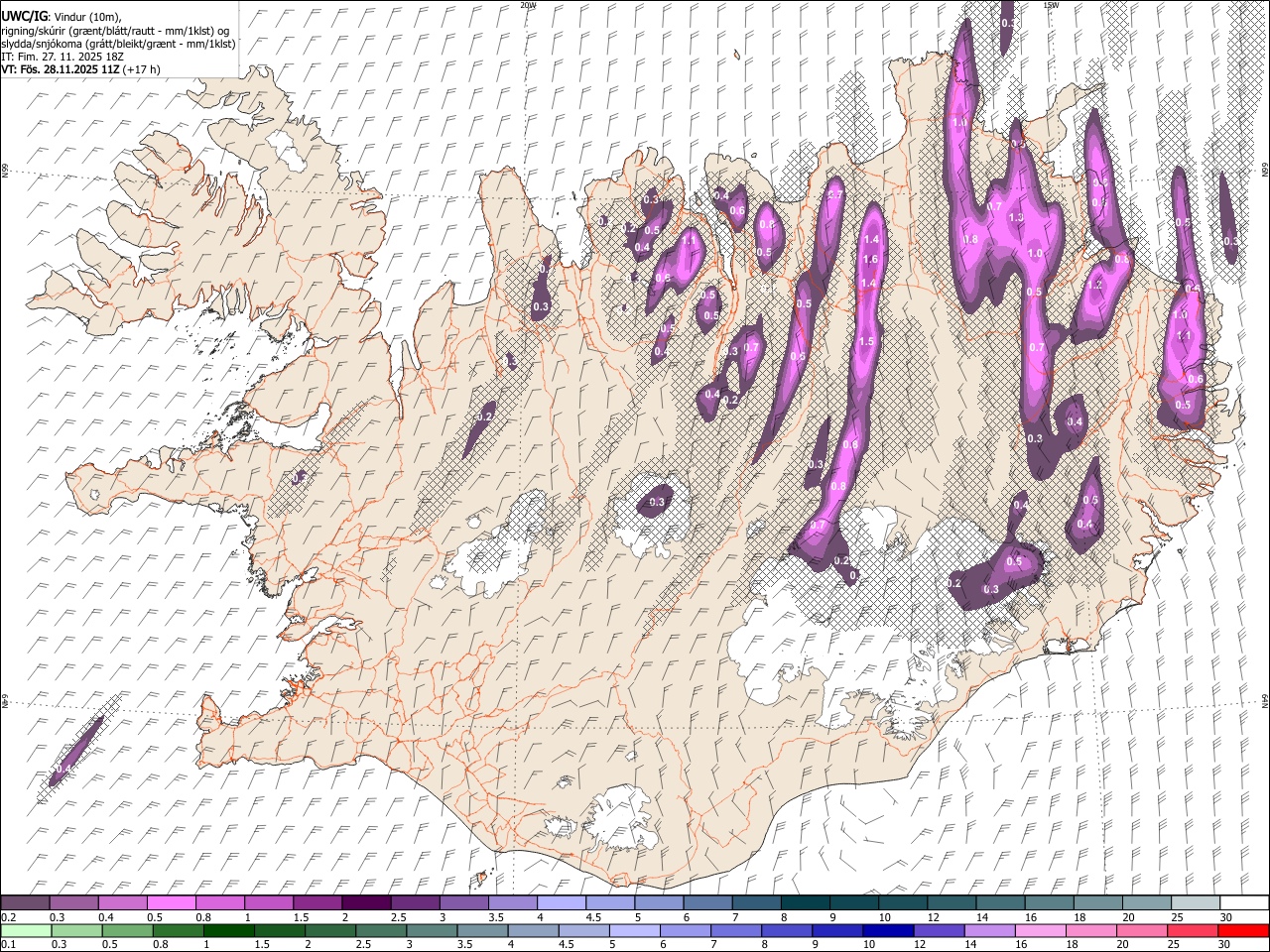Click the 0.2 swatch on the purple-teal scale
Viewport: 1270px width, 952px height.
[25, 902]
